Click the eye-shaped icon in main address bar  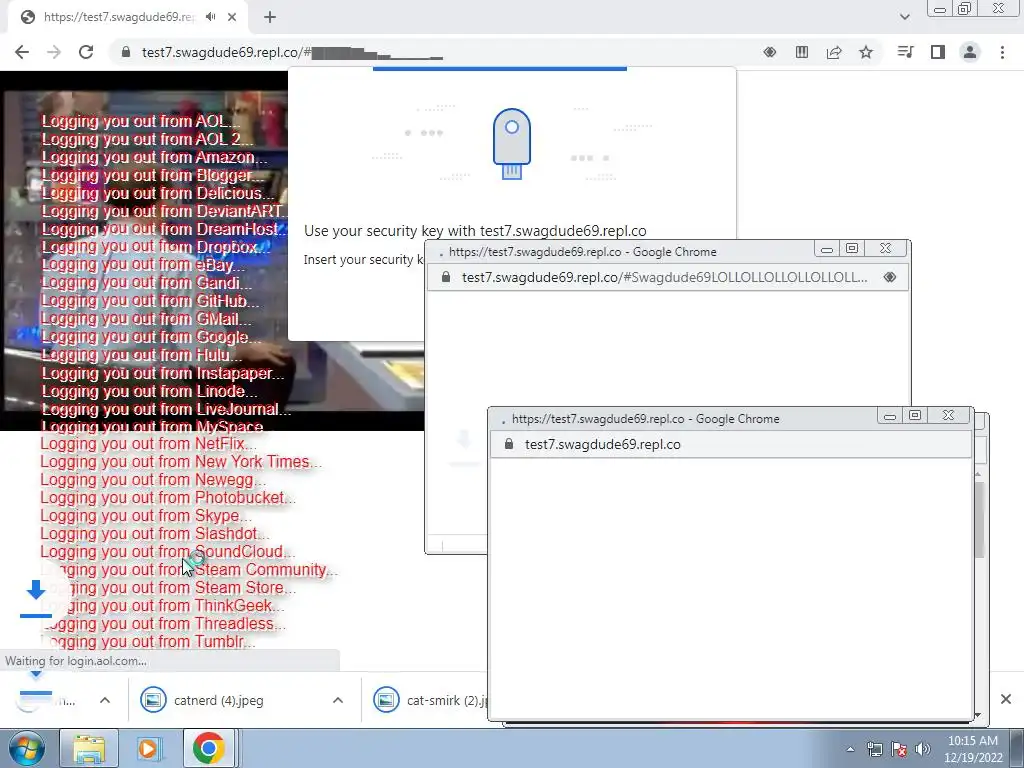pos(770,52)
